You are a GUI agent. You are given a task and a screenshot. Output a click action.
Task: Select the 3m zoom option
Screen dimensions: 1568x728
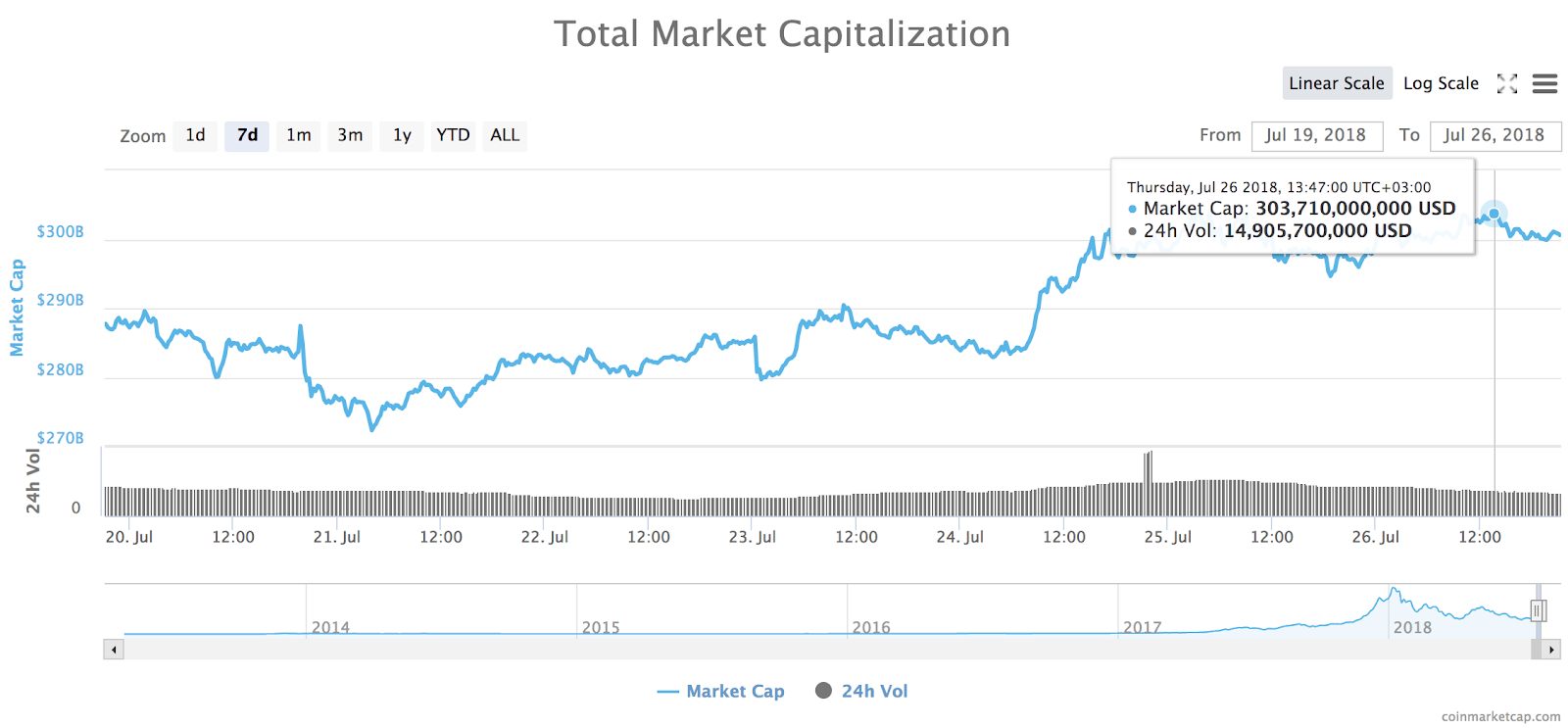tap(350, 135)
